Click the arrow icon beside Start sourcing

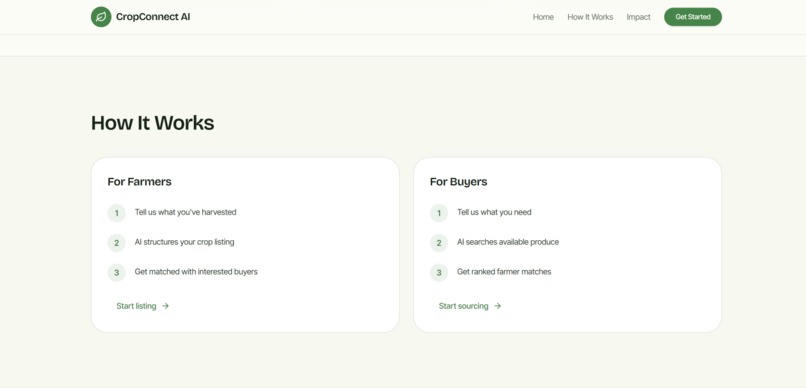498,306
